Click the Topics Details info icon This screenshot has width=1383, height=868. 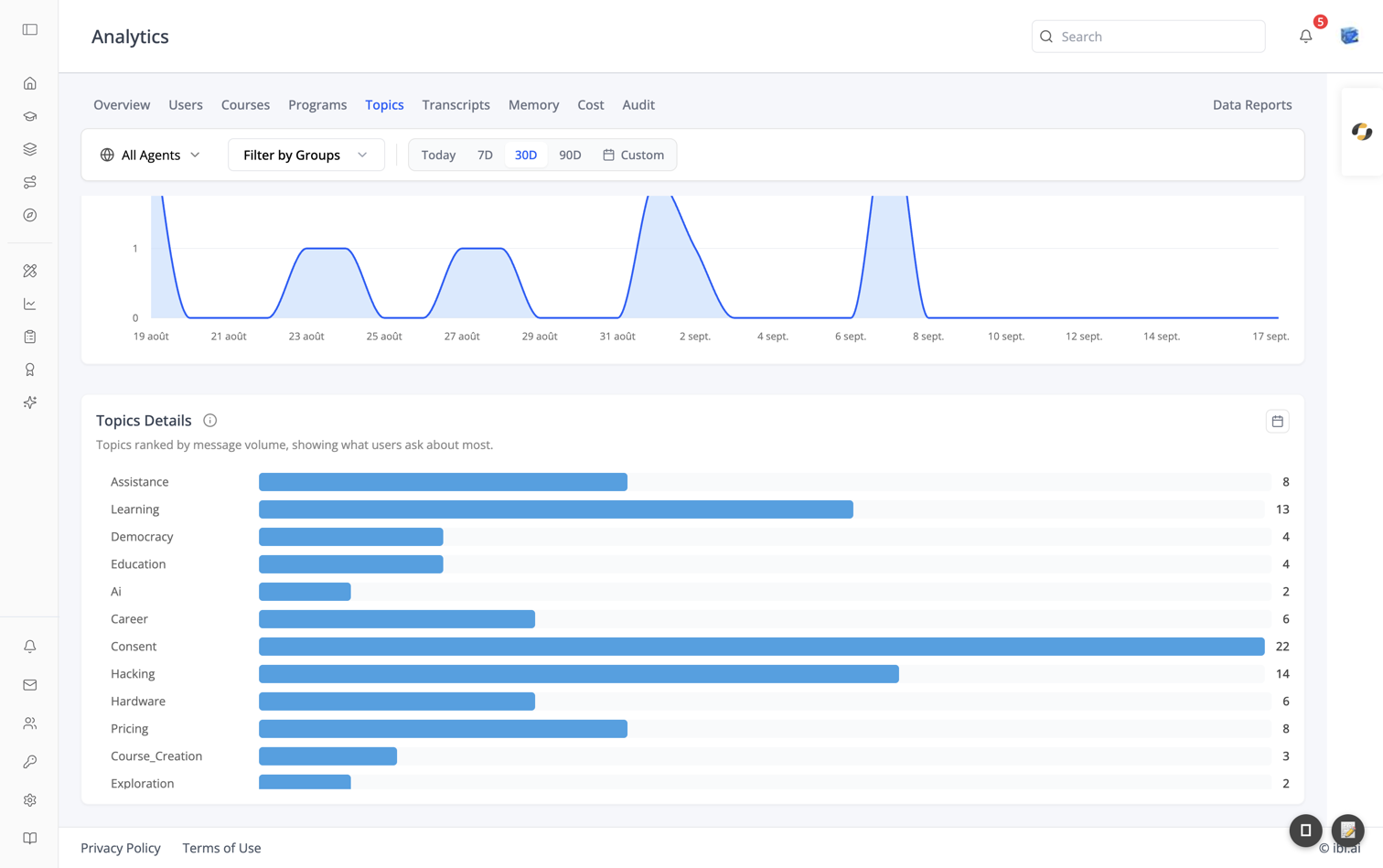coord(210,421)
